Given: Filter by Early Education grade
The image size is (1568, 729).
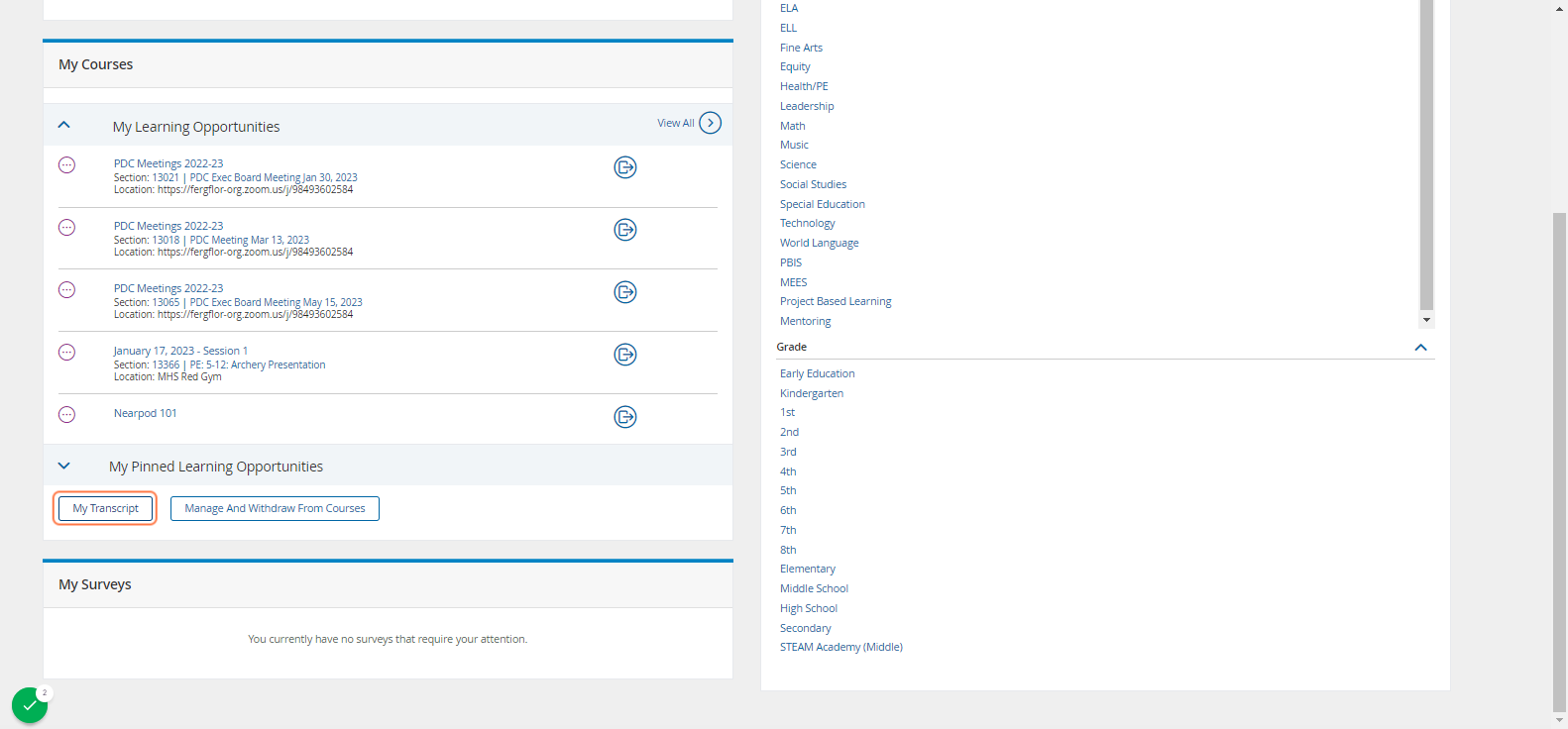Looking at the screenshot, I should pos(818,374).
